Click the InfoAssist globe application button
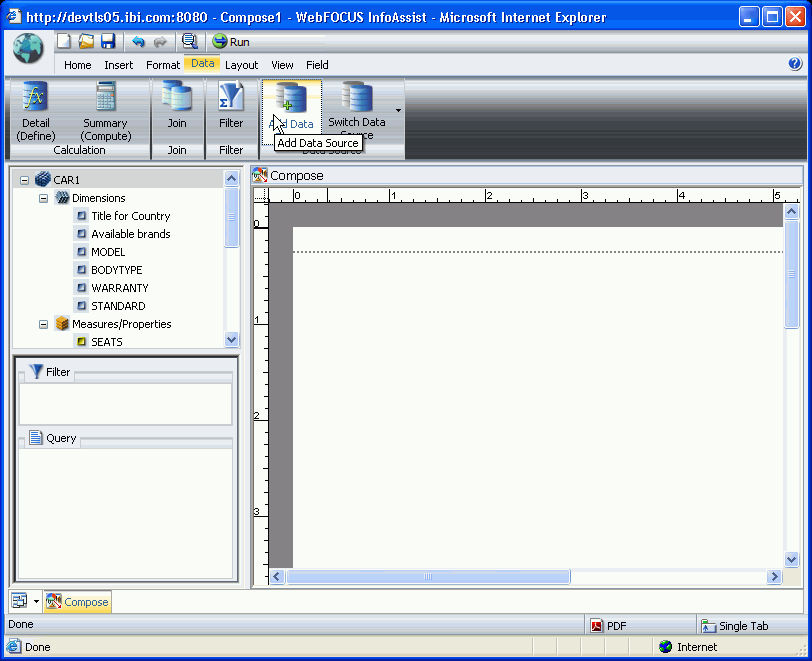Image resolution: width=812 pixels, height=661 pixels. 28,48
